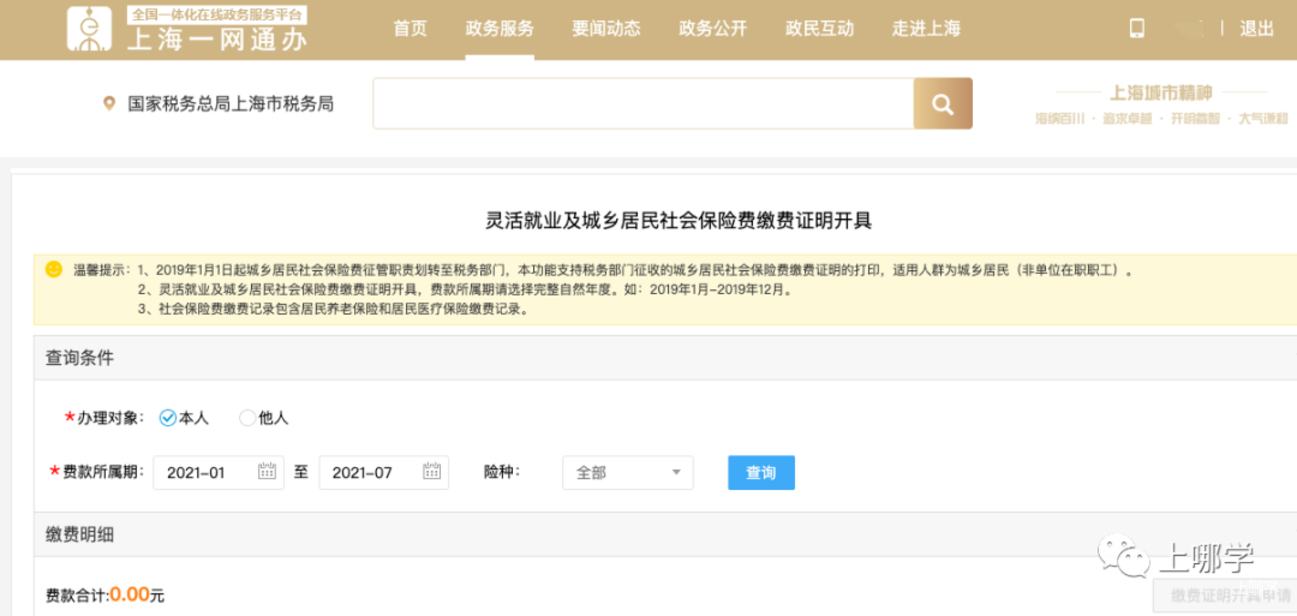
Task: Click the location pin icon
Action: coord(109,103)
